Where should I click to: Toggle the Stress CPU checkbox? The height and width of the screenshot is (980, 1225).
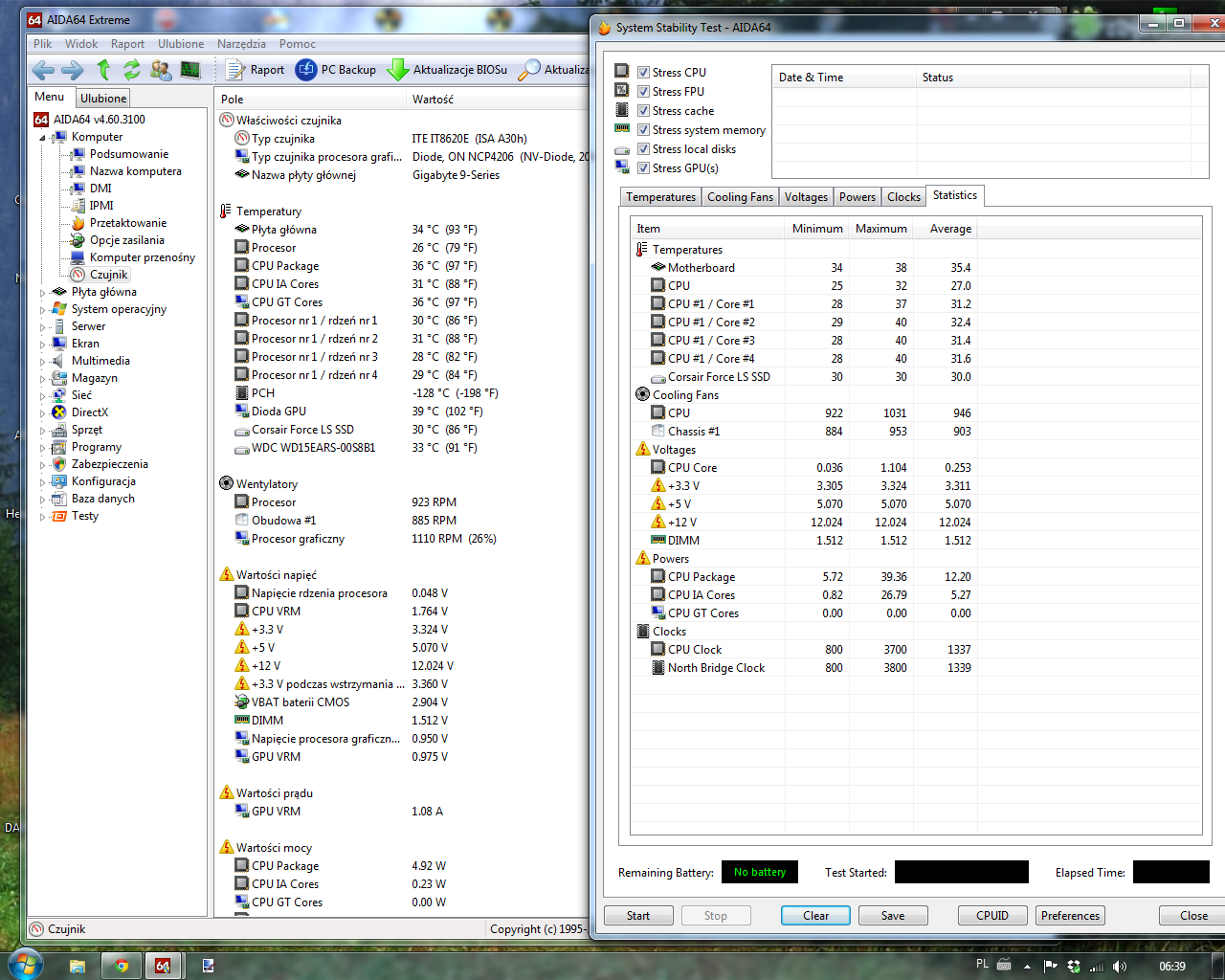point(644,73)
